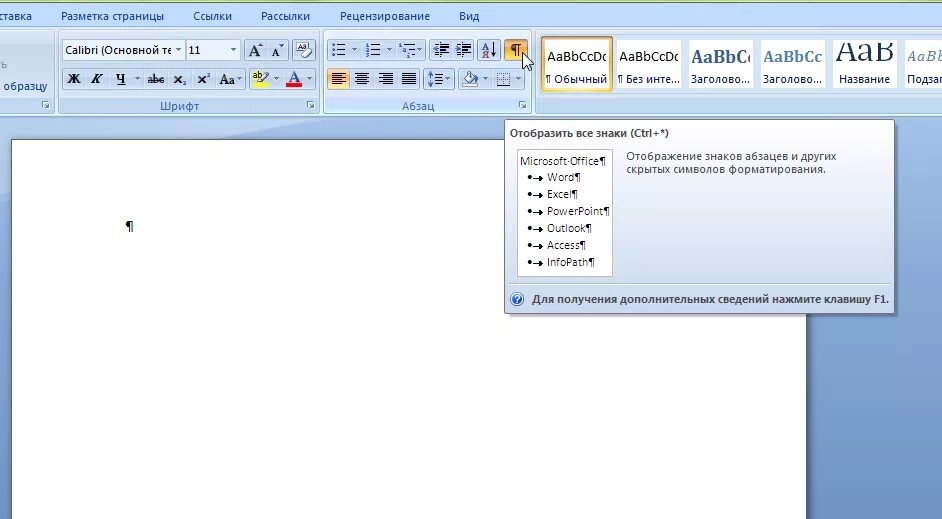Apply numbered list
Viewport: 942px width, 519px height.
pyautogui.click(x=373, y=50)
